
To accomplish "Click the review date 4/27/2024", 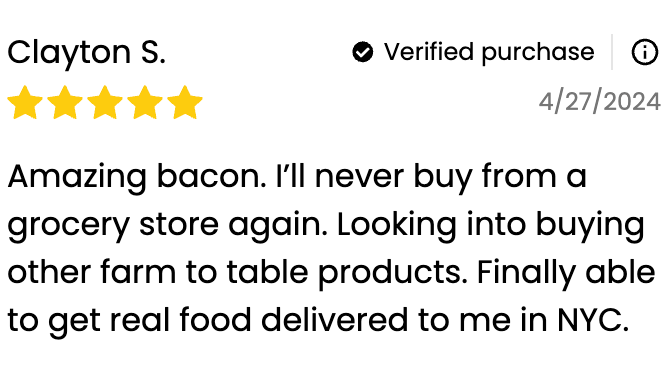I will point(600,102).
